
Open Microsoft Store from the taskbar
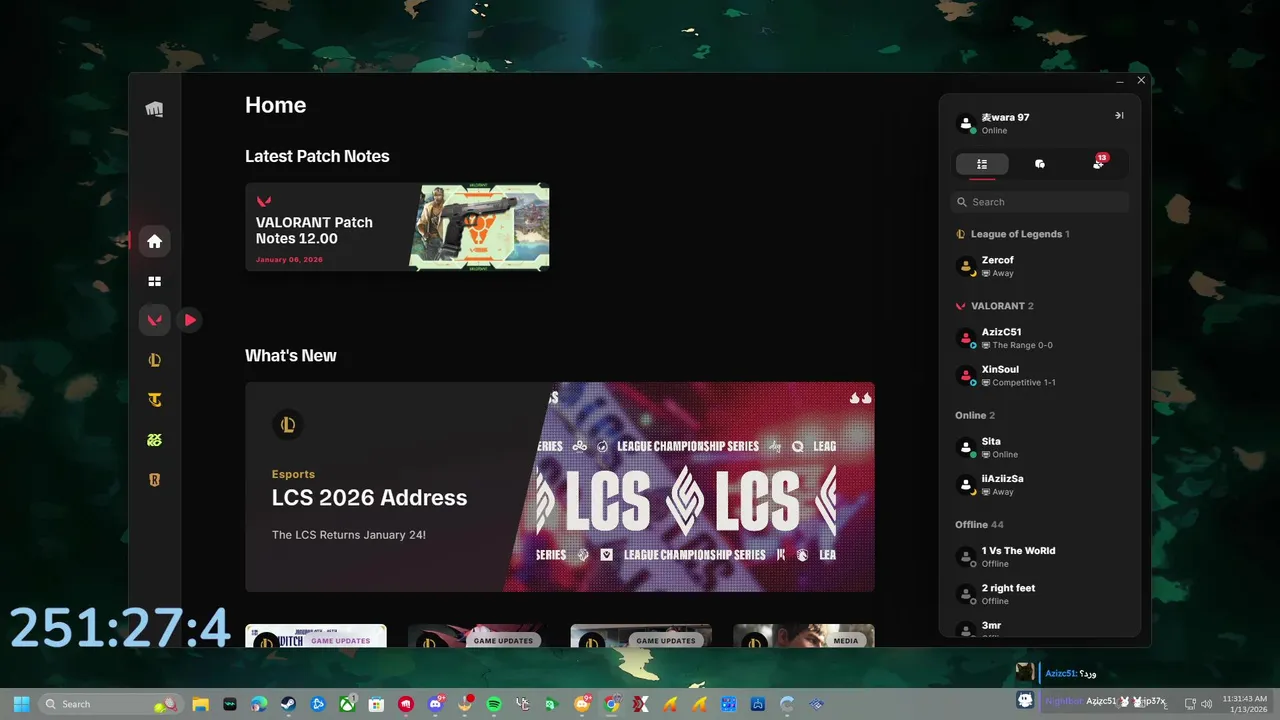(376, 704)
